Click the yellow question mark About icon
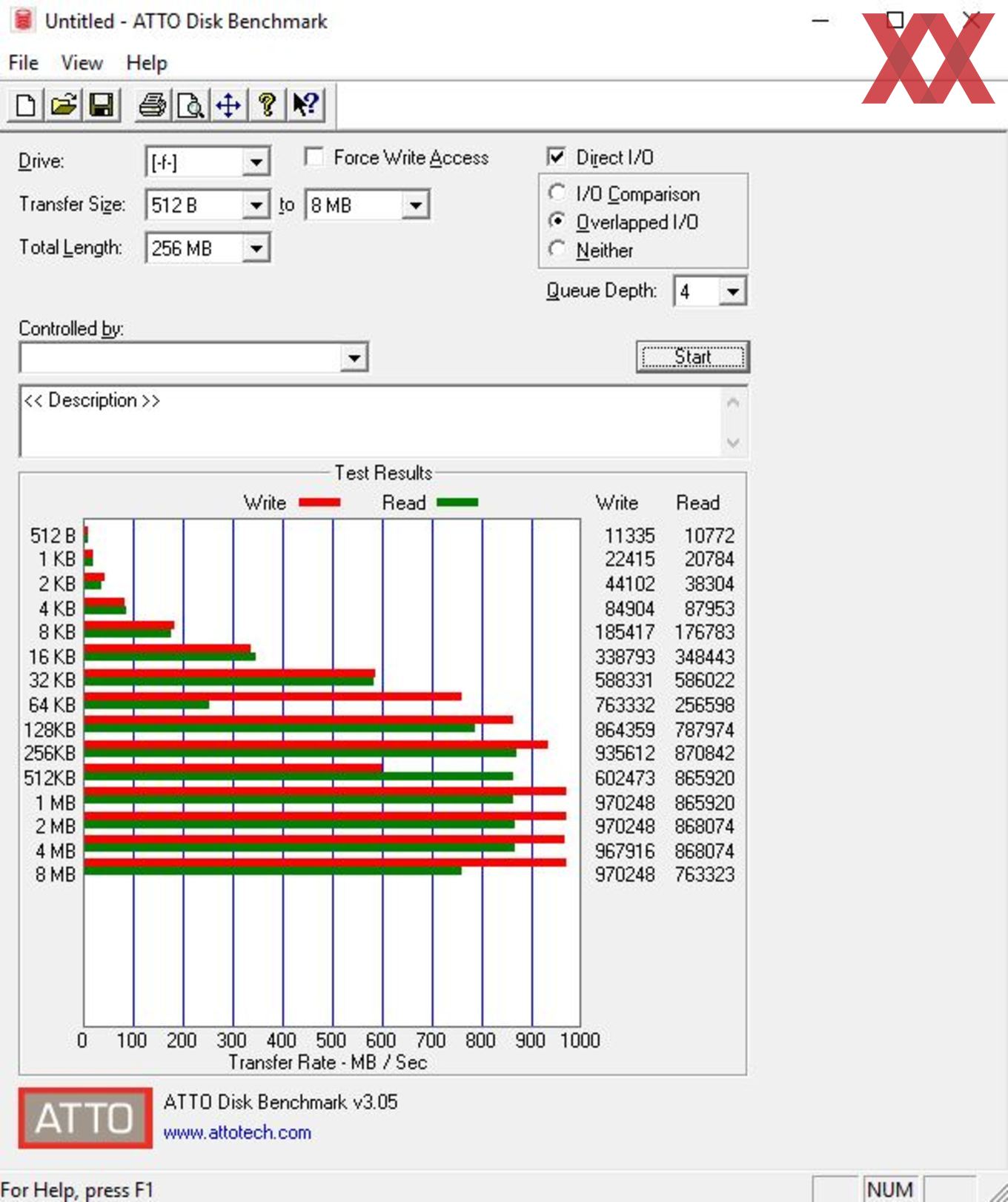 [x=267, y=105]
